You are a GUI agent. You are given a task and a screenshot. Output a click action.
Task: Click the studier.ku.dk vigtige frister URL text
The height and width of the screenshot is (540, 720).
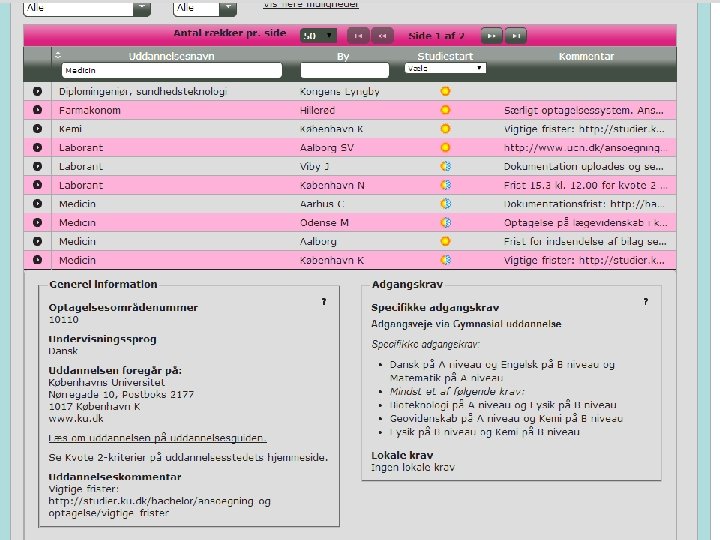[x=159, y=507]
